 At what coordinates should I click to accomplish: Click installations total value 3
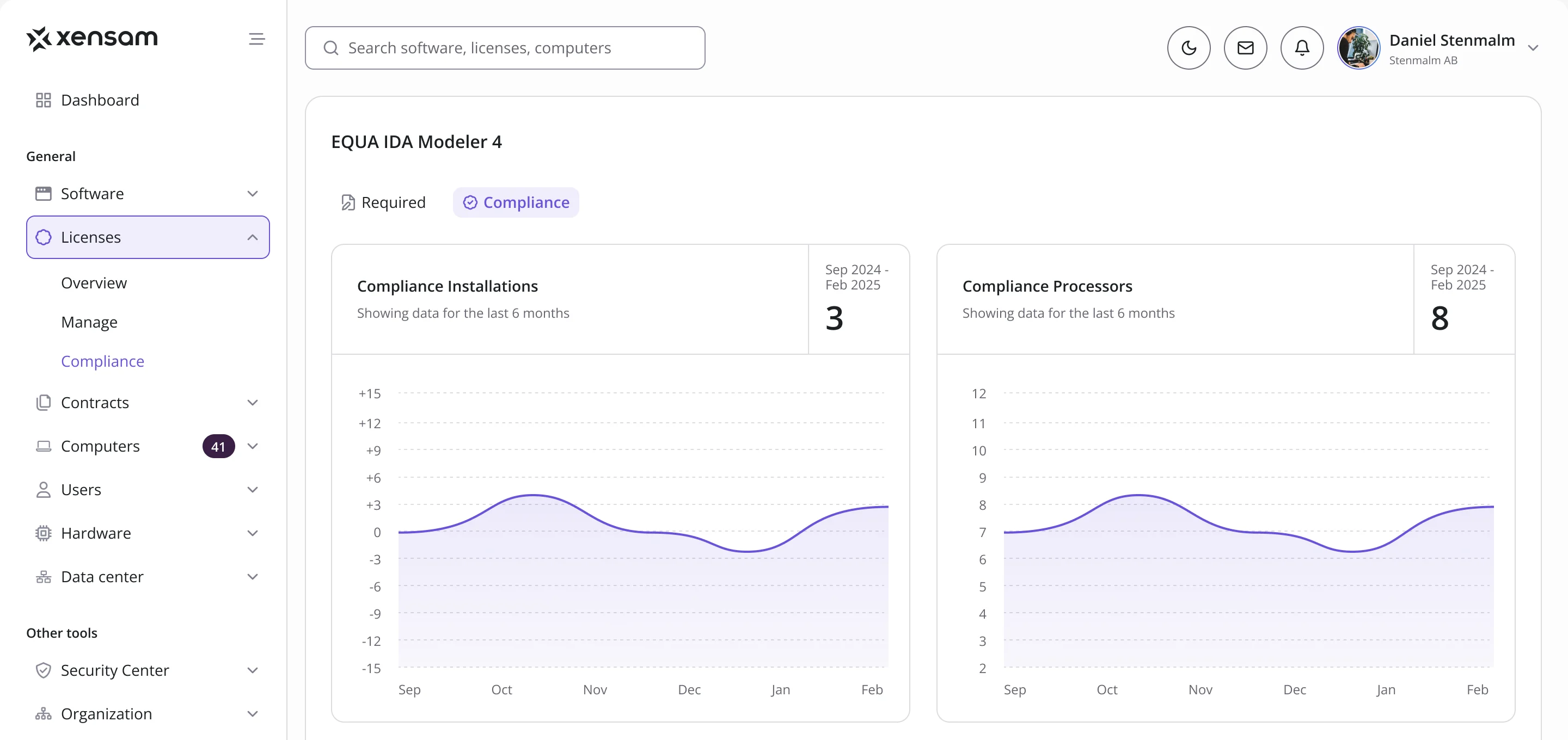pos(834,318)
